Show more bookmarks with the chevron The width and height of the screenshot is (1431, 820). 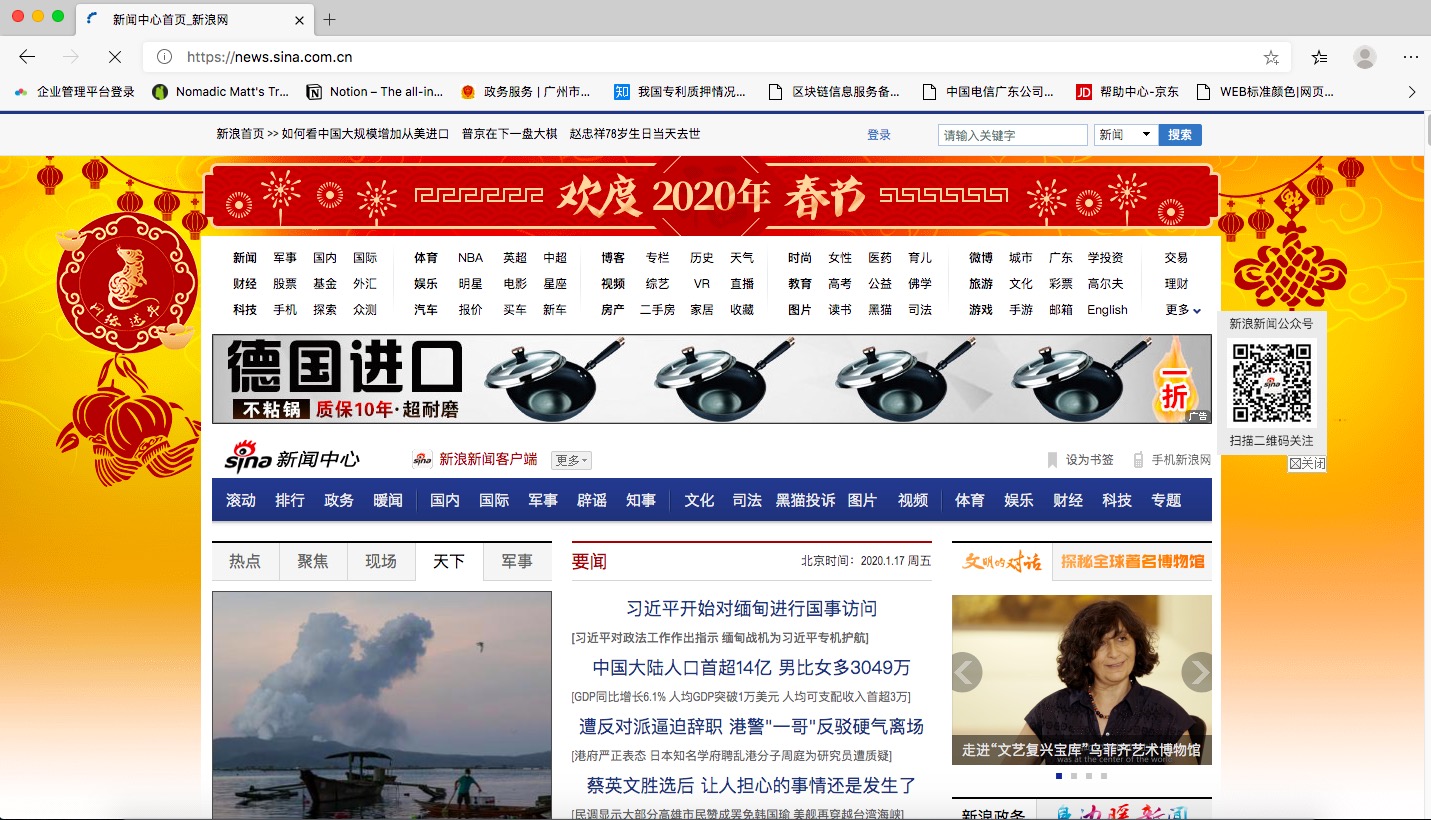click(x=1412, y=92)
